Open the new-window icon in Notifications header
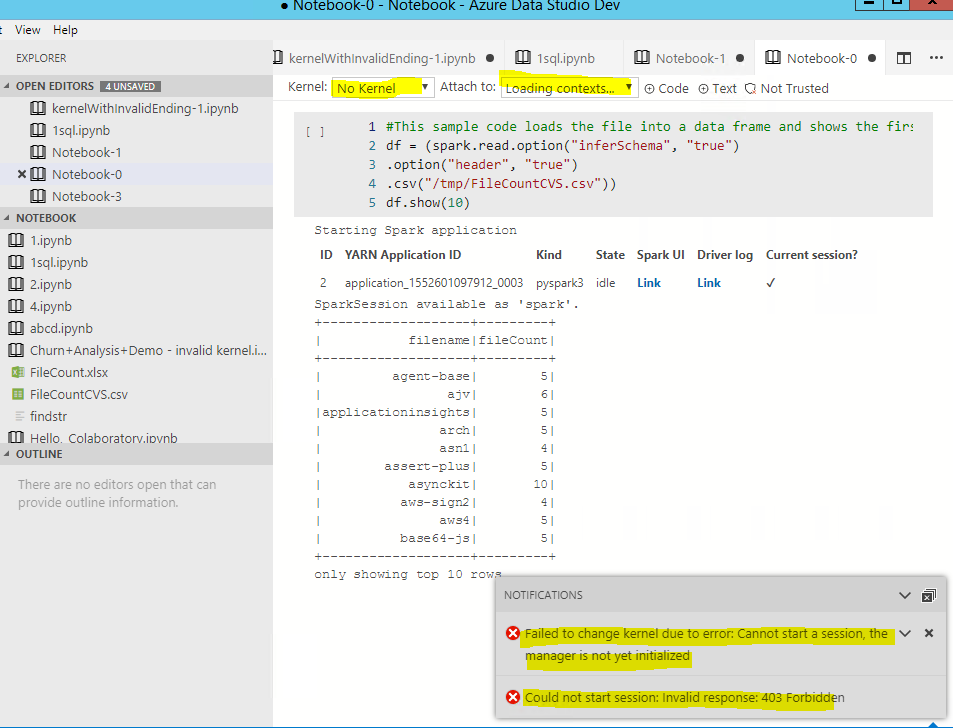The height and width of the screenshot is (728, 953). 928,595
